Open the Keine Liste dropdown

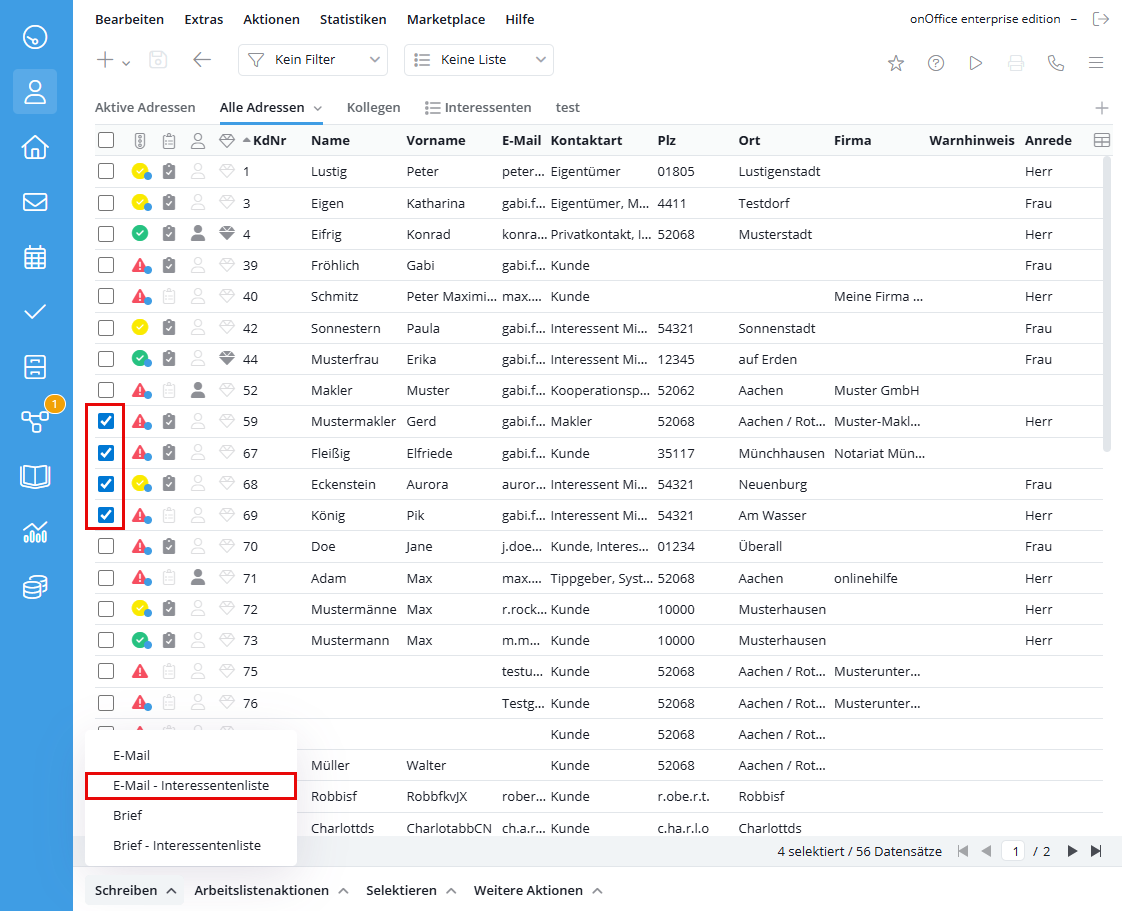tap(479, 60)
